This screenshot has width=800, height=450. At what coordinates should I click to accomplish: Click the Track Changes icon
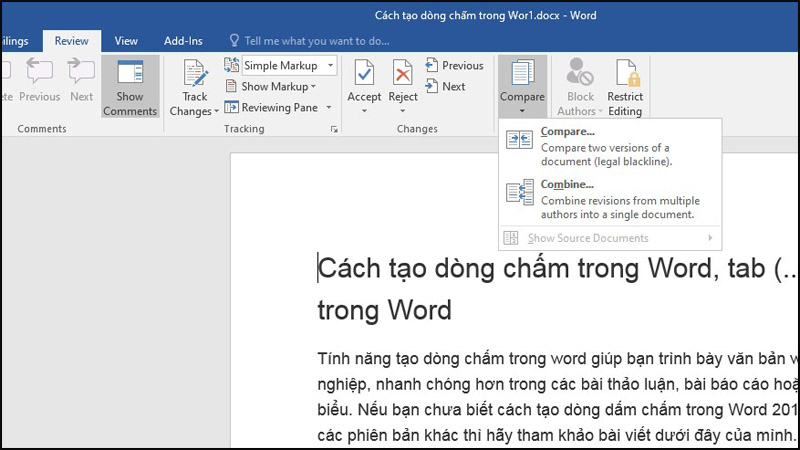195,73
